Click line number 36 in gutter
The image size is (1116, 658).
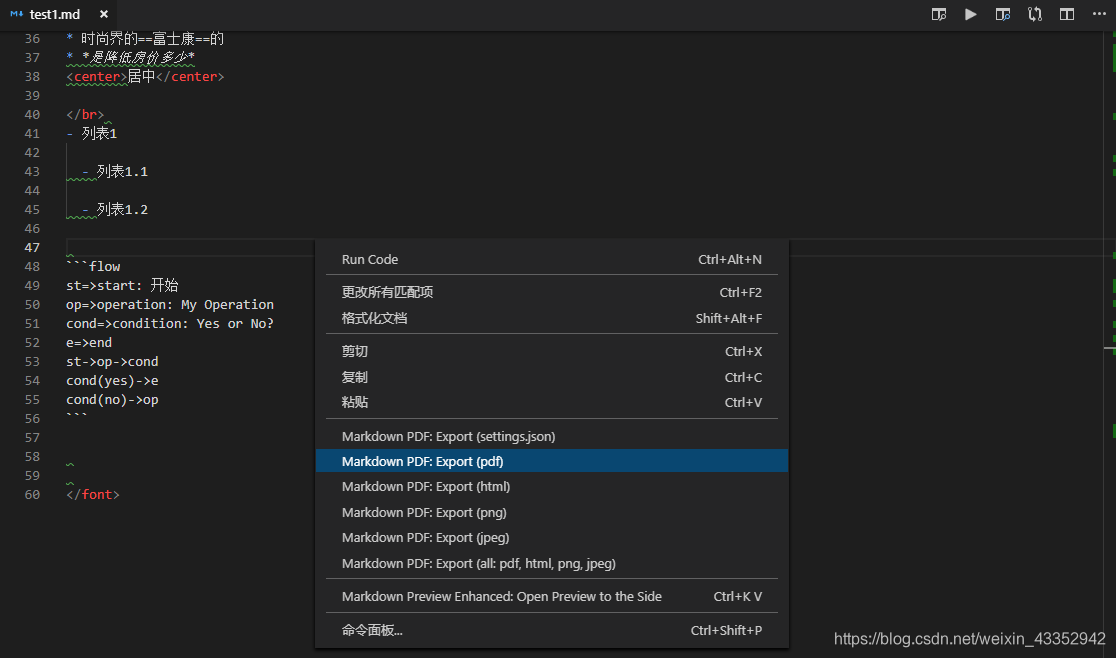[x=32, y=38]
